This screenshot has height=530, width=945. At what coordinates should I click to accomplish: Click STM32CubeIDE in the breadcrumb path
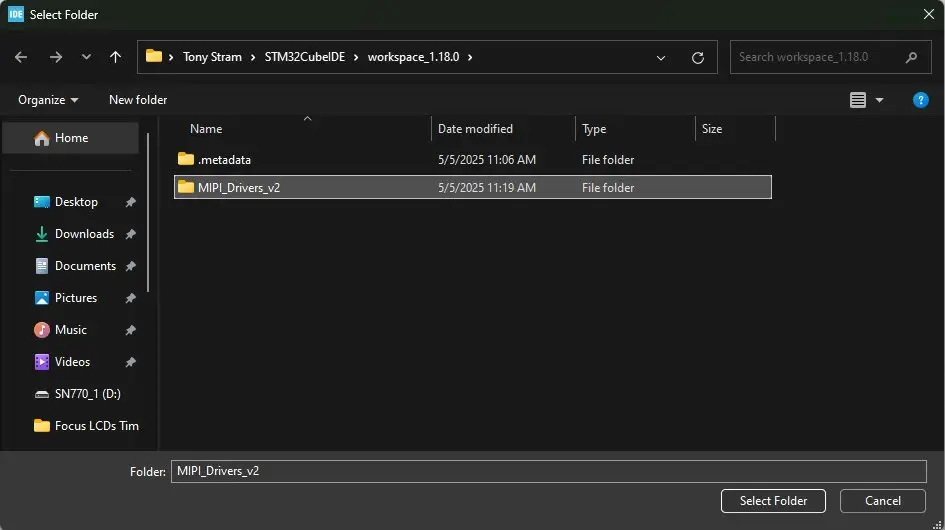pos(305,57)
